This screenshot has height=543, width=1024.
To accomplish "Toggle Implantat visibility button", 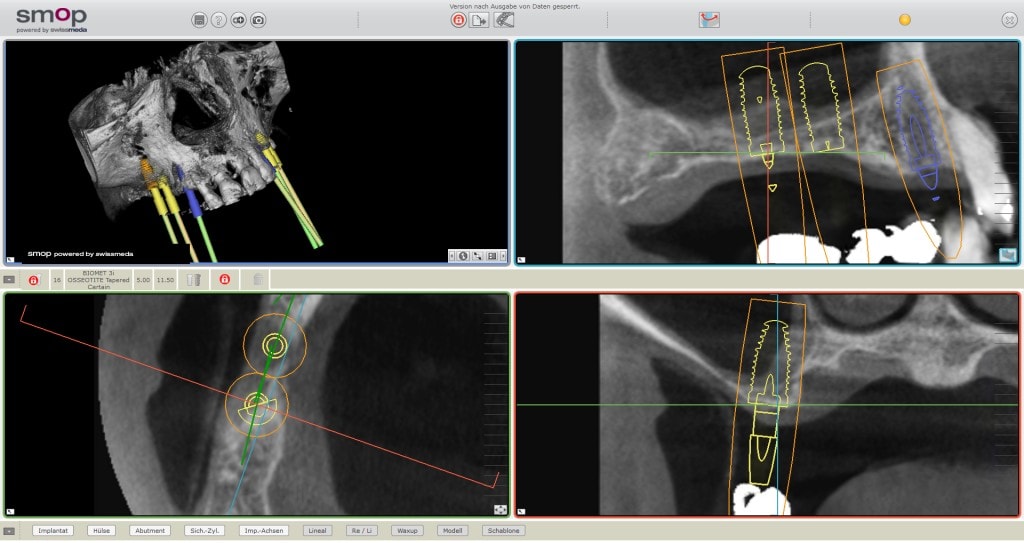I will click(x=53, y=531).
